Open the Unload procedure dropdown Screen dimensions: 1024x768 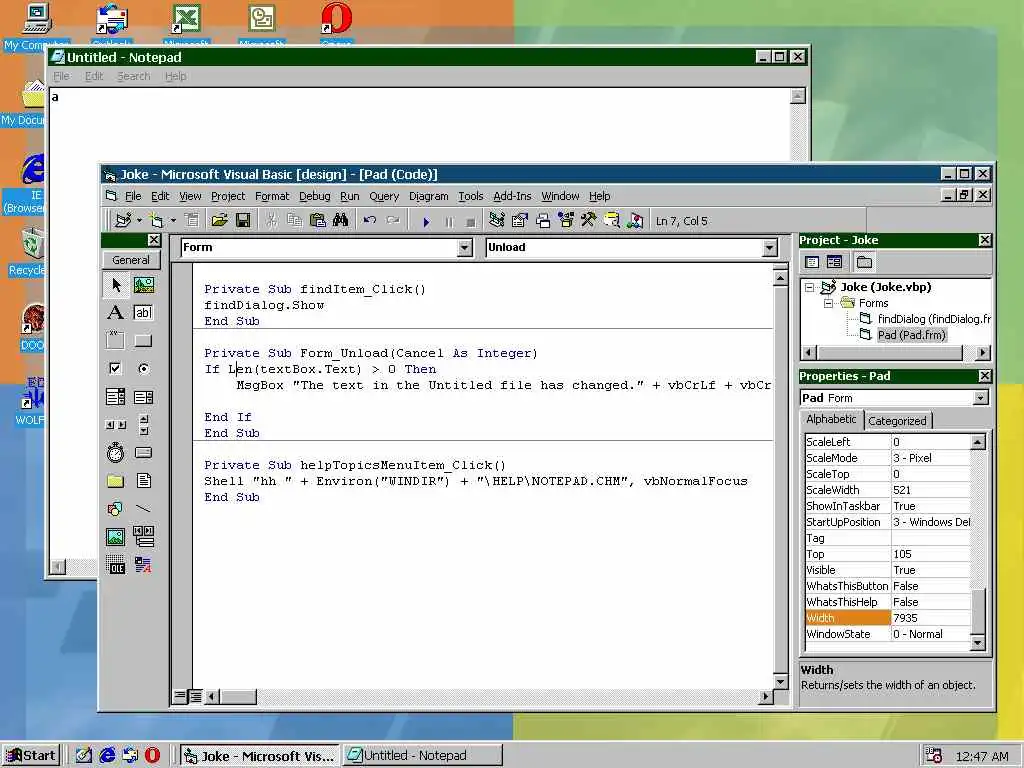[769, 248]
